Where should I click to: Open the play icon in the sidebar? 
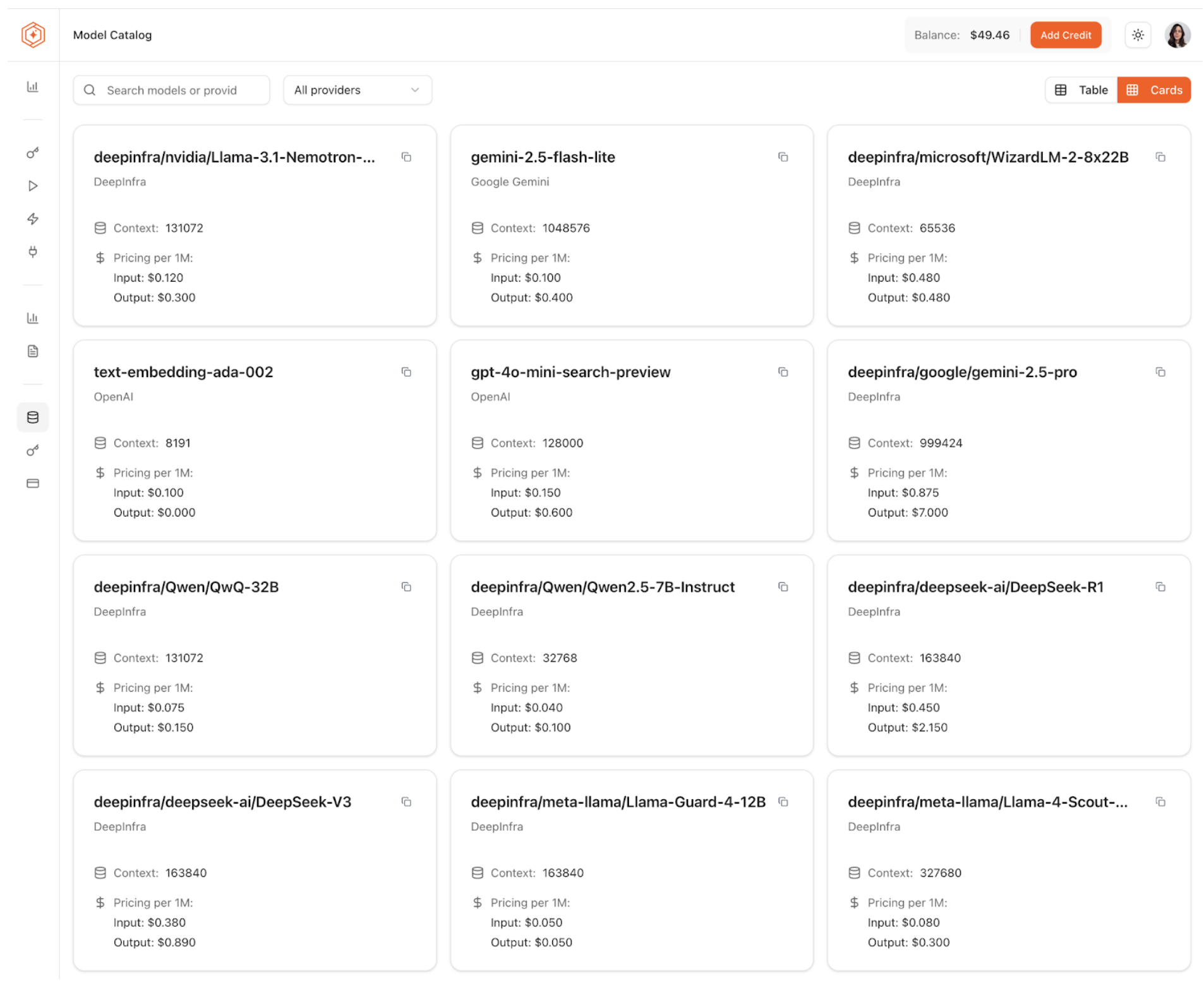click(33, 186)
